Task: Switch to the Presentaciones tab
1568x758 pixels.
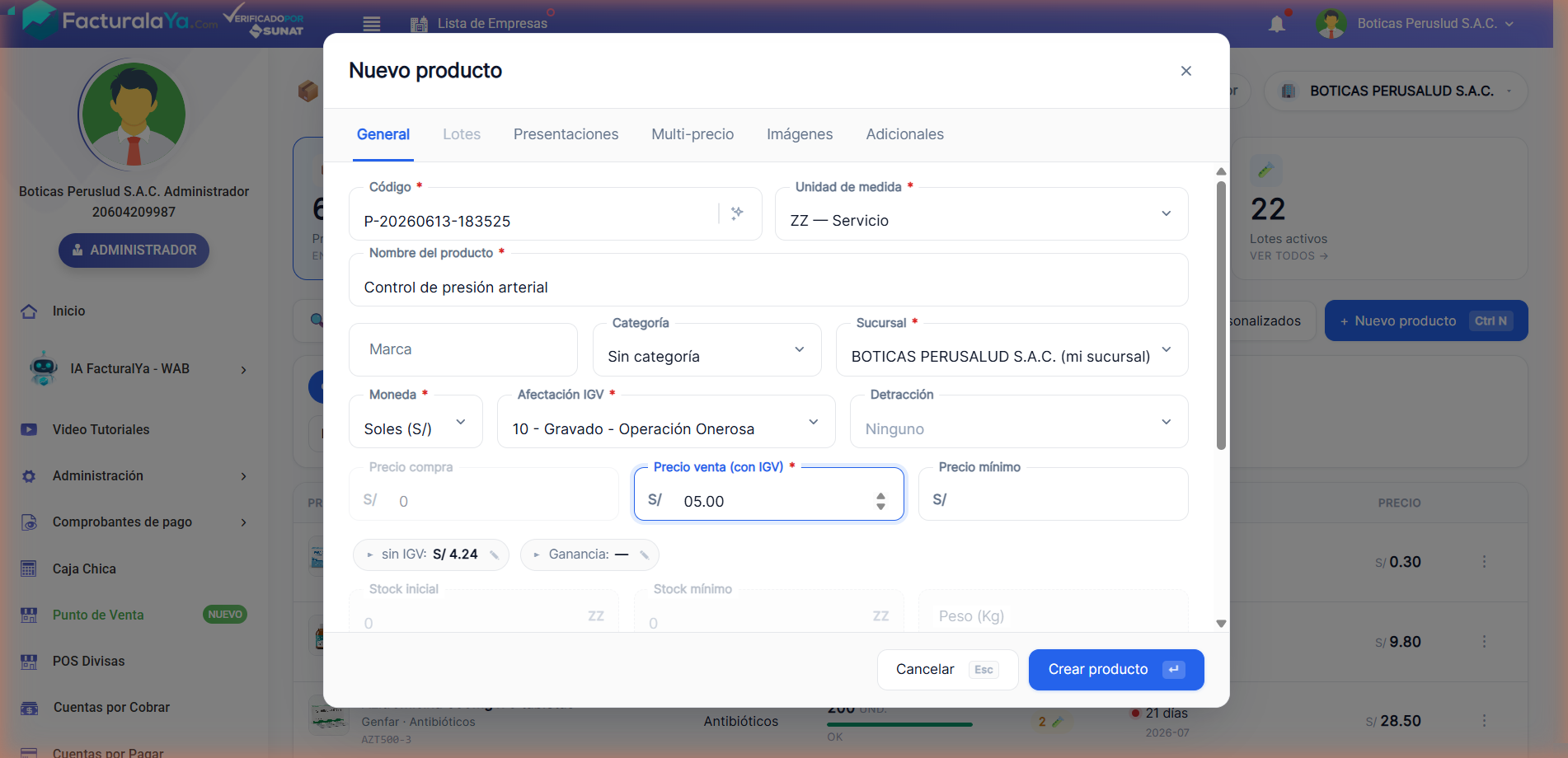Action: click(566, 134)
